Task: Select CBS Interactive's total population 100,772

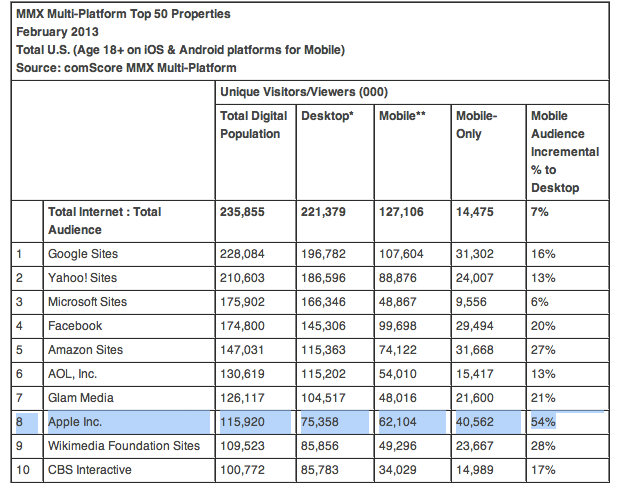Action: pyautogui.click(x=242, y=470)
